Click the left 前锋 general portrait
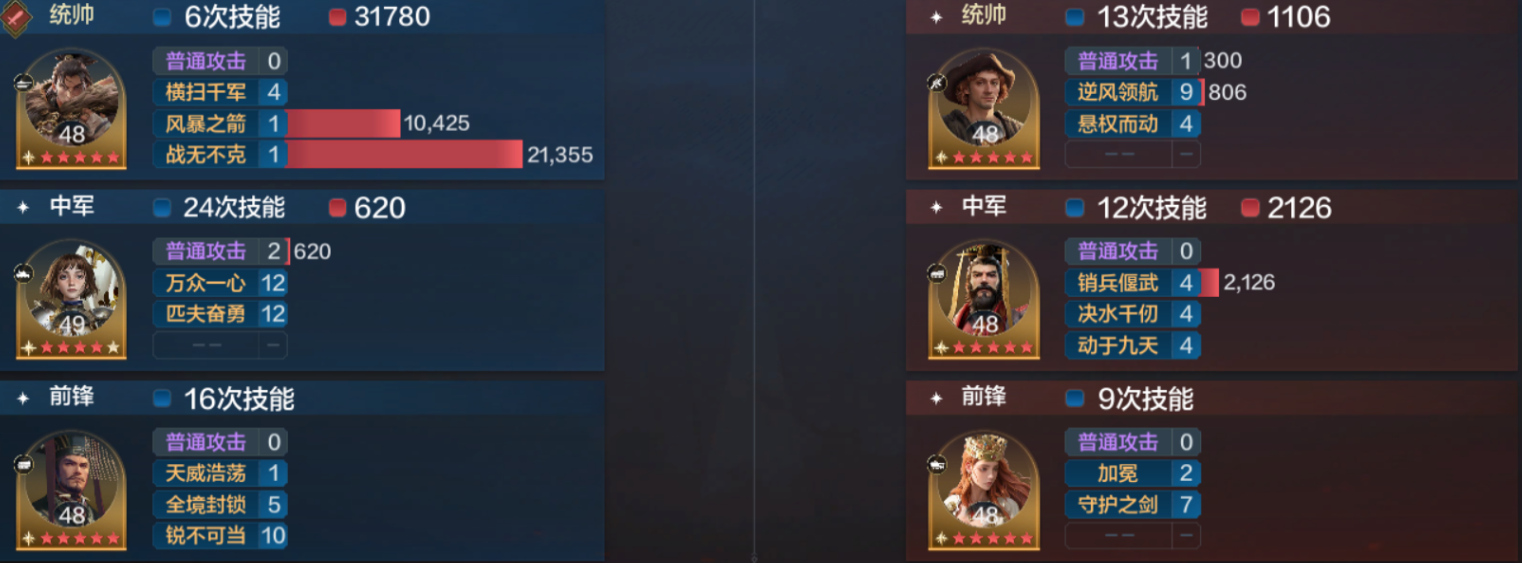The image size is (1522, 563). coord(72,490)
